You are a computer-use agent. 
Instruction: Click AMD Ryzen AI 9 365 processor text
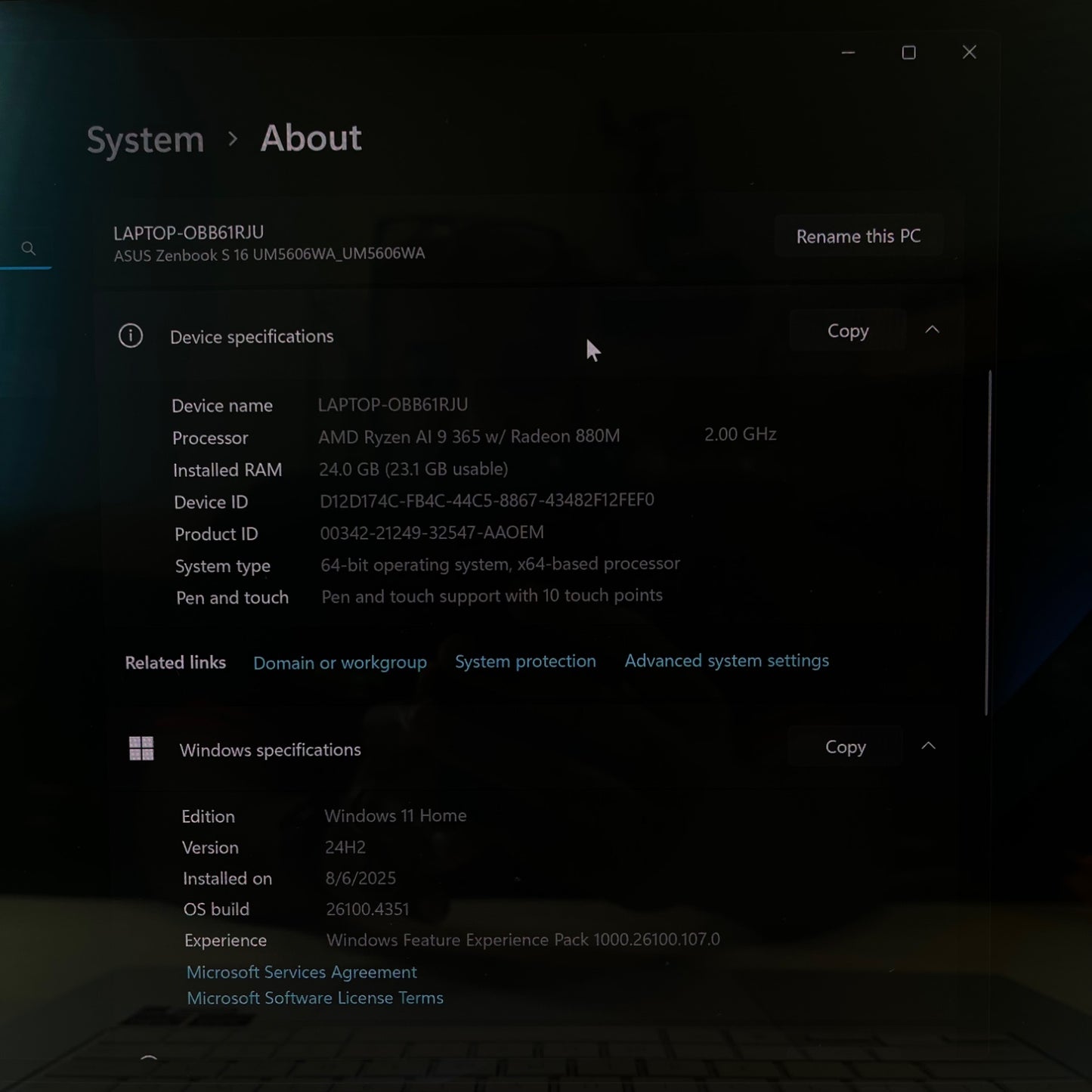[469, 437]
